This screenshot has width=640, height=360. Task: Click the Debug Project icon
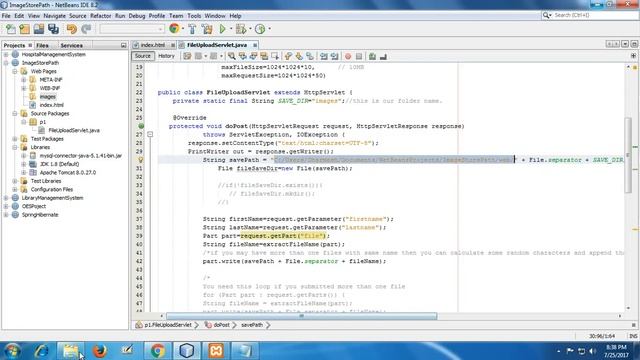241,29
